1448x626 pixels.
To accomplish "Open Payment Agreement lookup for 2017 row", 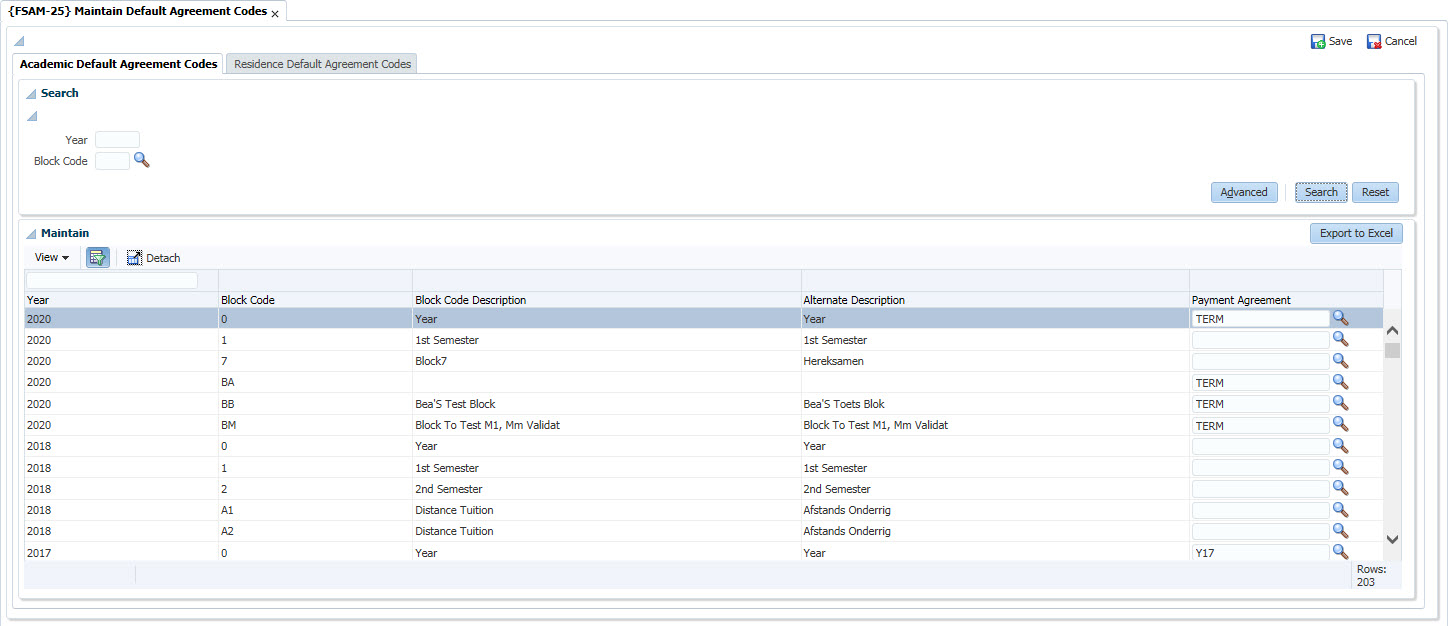I will 1340,552.
